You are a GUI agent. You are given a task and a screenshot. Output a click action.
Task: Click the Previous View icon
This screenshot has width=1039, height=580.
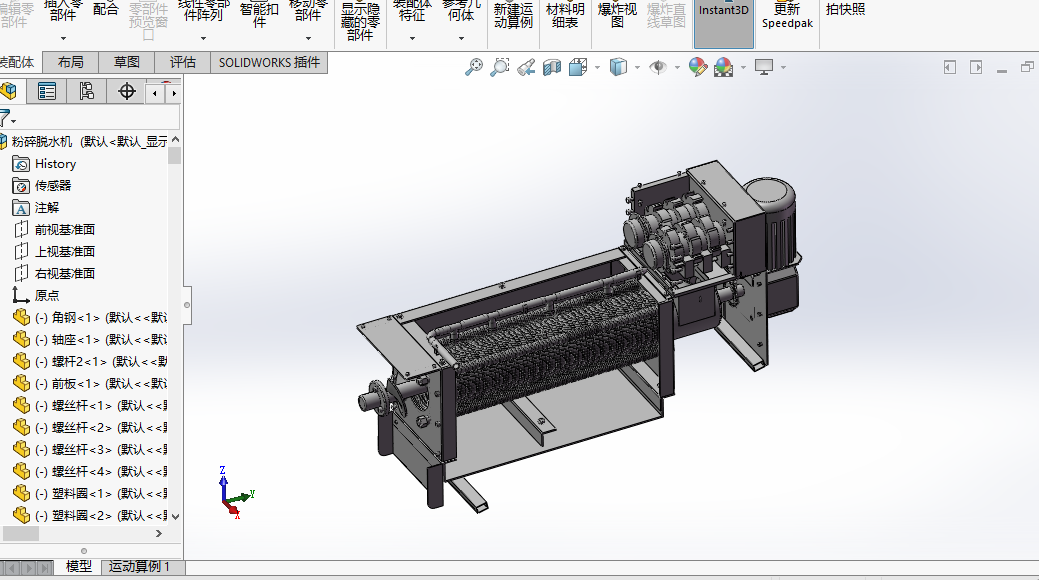(526, 67)
